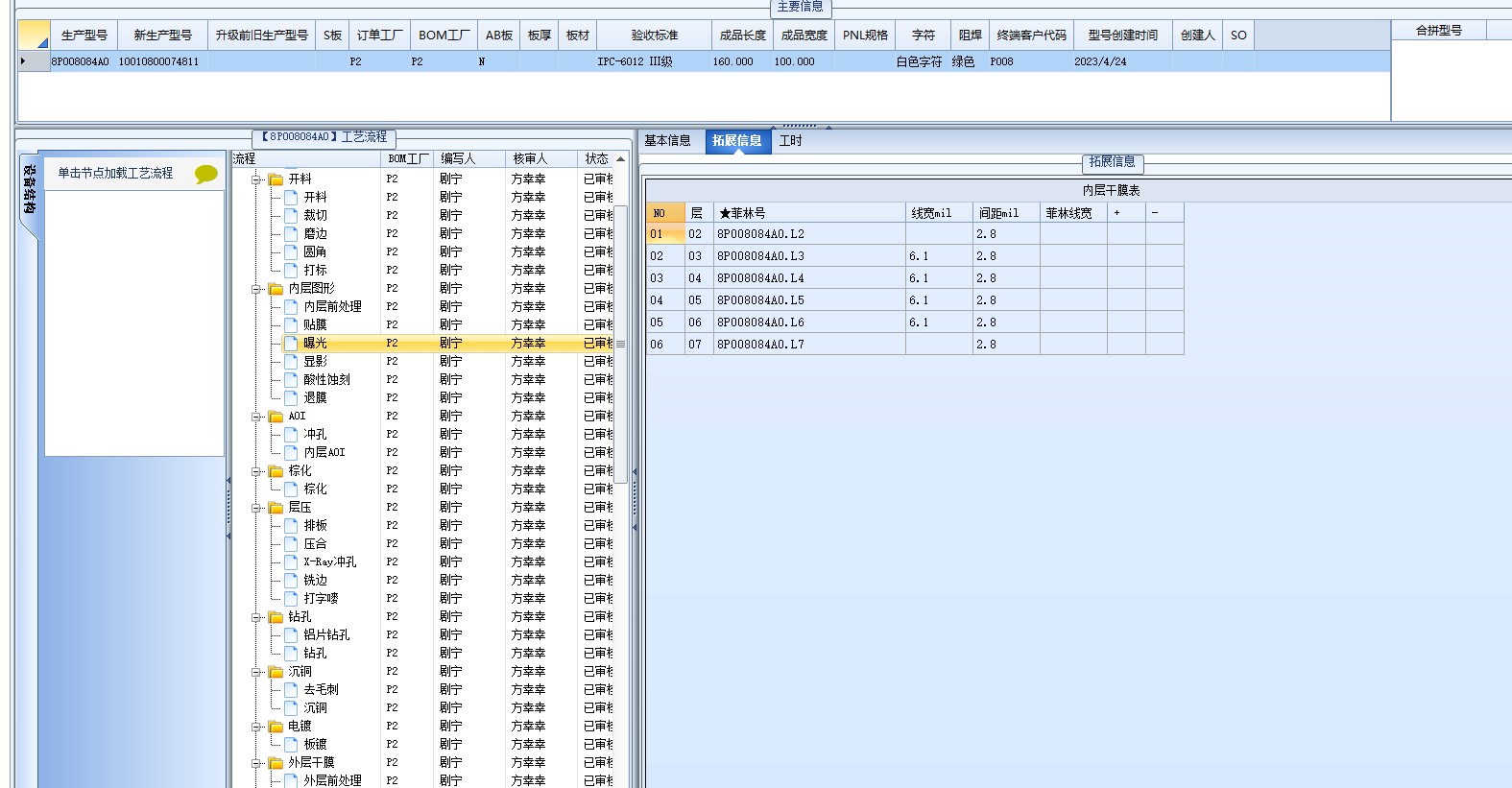Open the 工时 tab
Screen dimensions: 1512x788
point(791,140)
